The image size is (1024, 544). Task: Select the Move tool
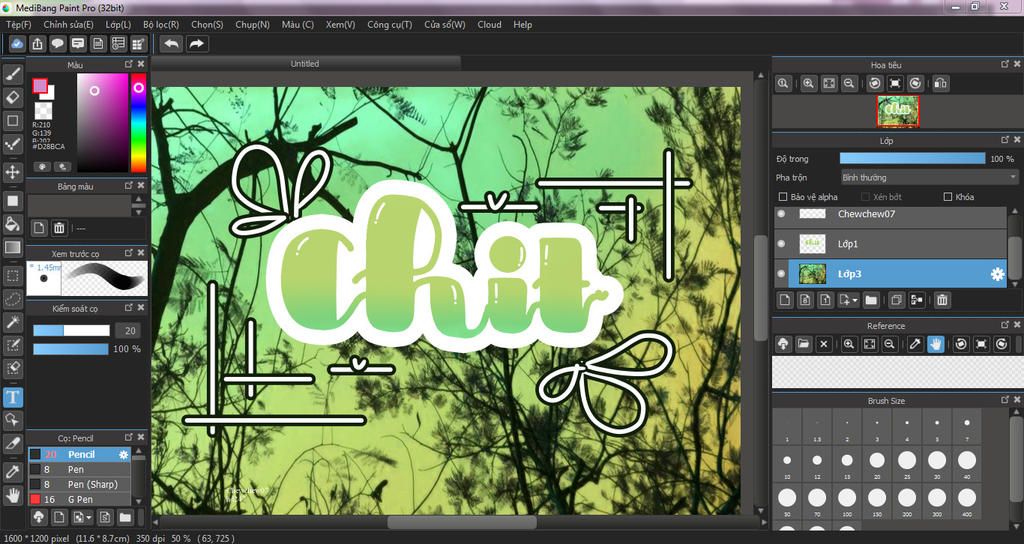click(x=12, y=172)
